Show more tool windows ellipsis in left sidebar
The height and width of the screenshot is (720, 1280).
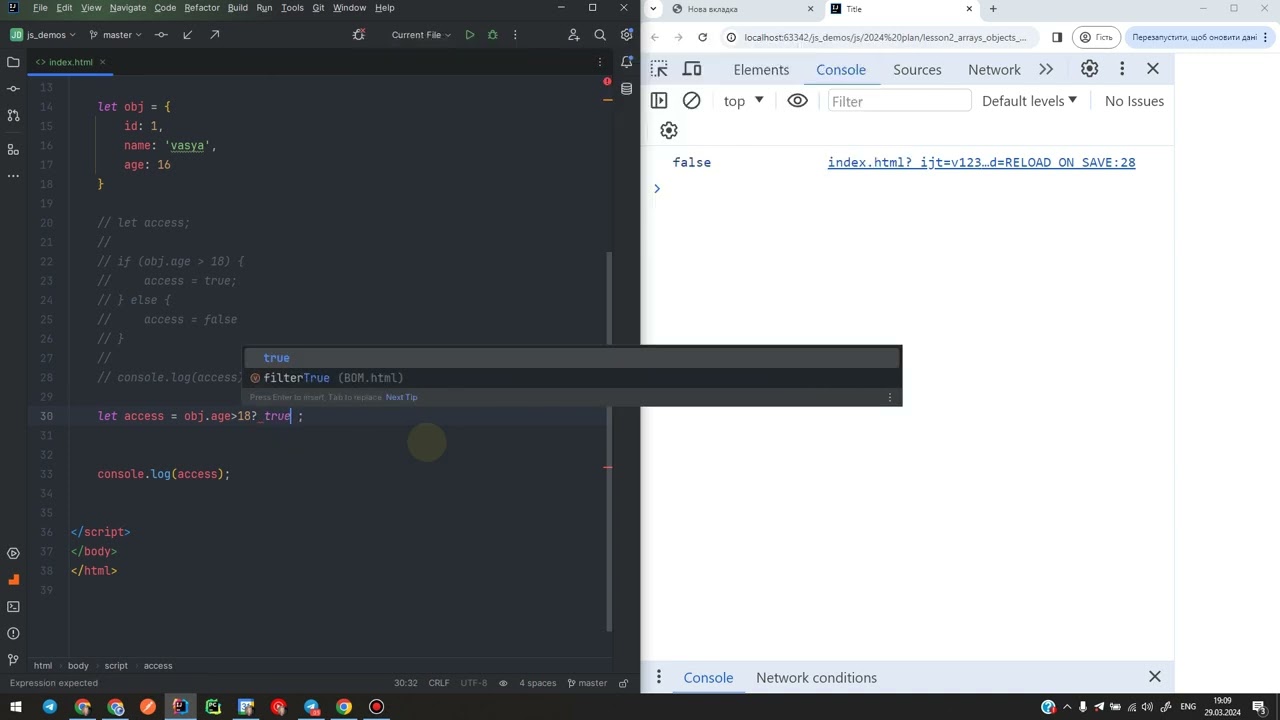click(13, 176)
